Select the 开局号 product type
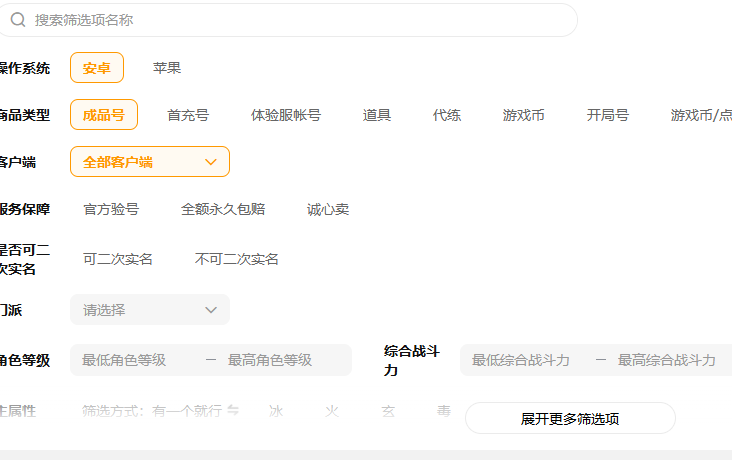 click(x=608, y=115)
